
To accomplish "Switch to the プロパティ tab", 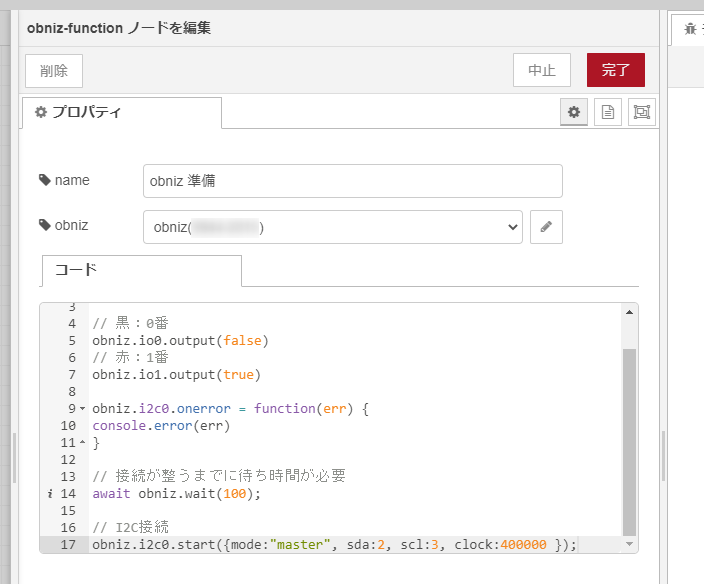I will [x=121, y=113].
